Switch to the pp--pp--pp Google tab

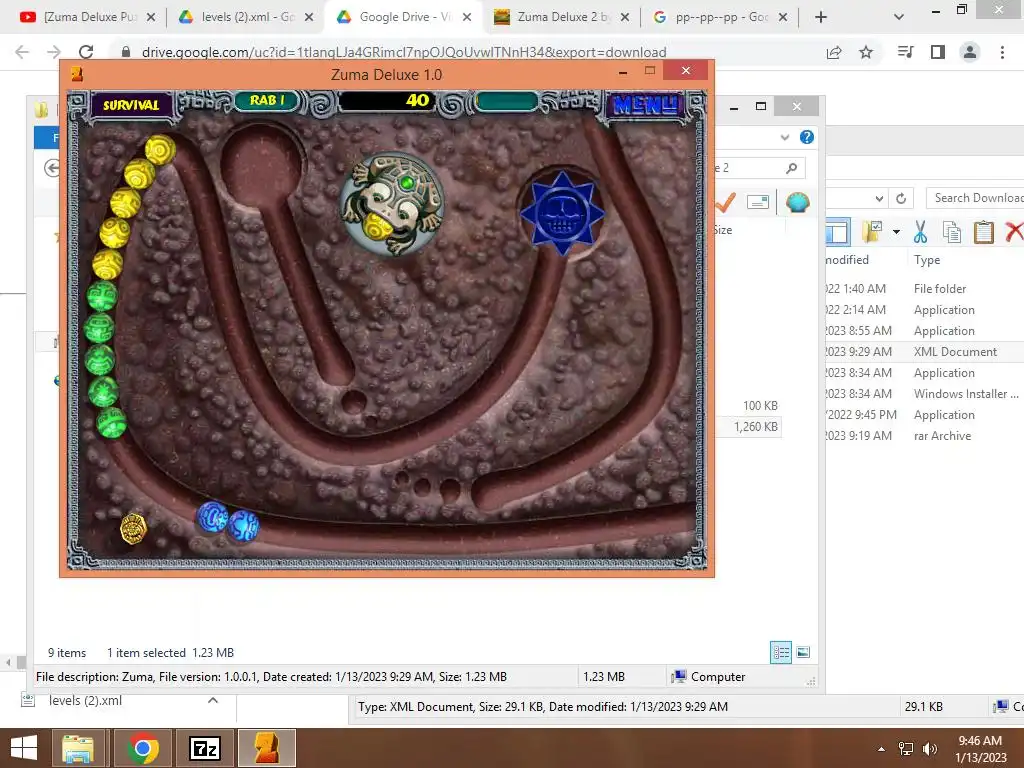pyautogui.click(x=720, y=17)
